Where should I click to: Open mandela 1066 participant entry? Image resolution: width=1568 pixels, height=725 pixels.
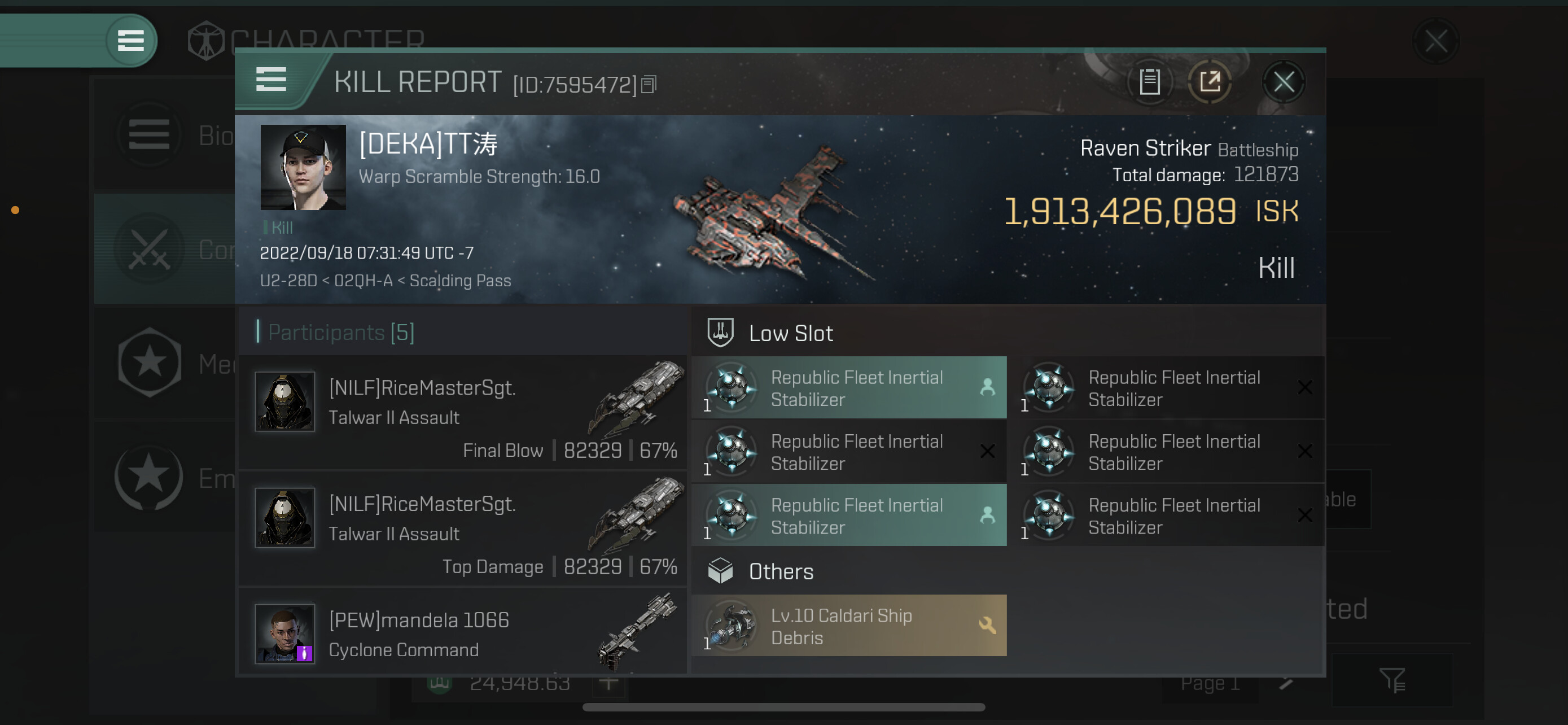[x=463, y=633]
